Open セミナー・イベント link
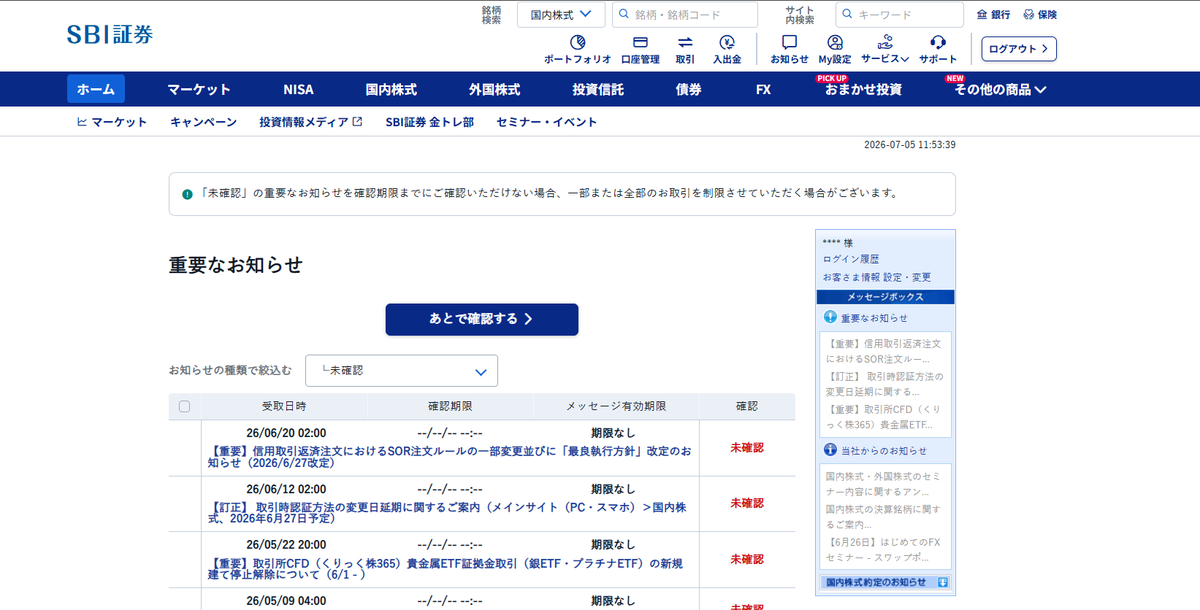Screen dimensions: 1200x610 547,122
